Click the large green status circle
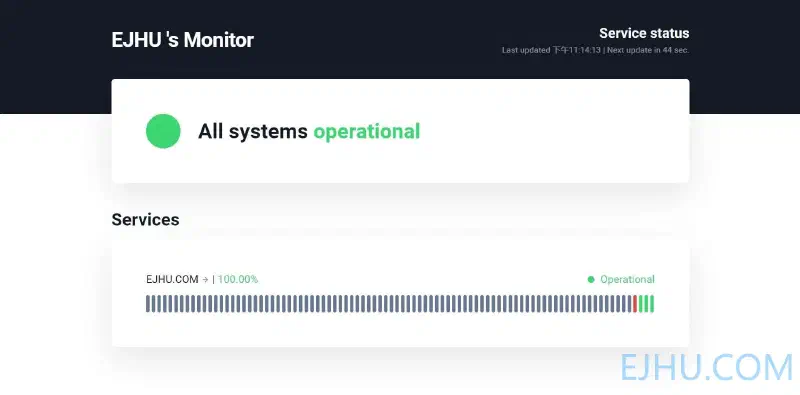Image resolution: width=800 pixels, height=395 pixels. tap(163, 131)
